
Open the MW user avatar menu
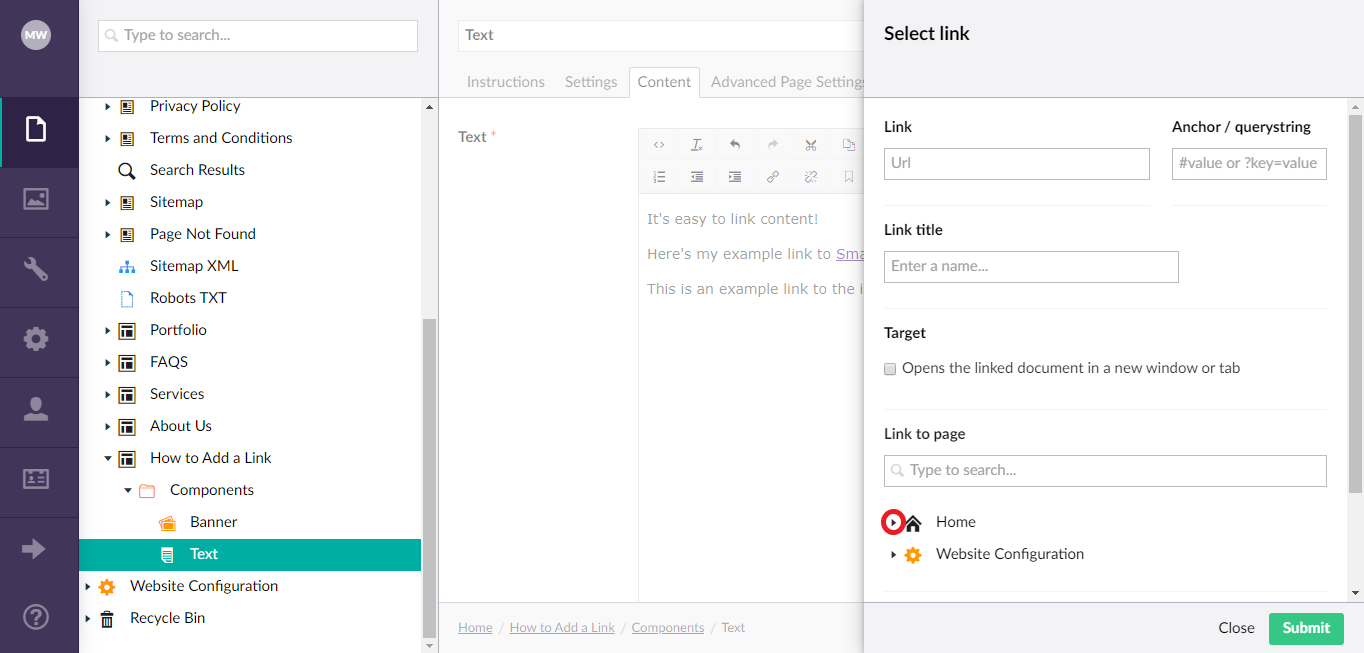point(36,35)
